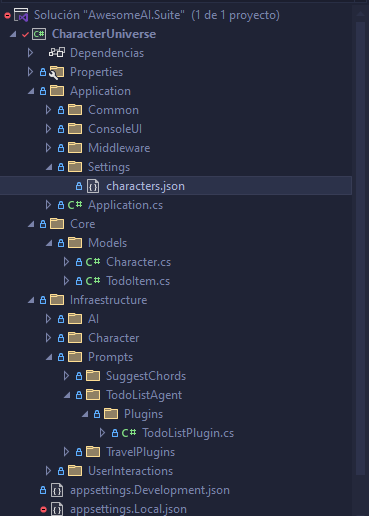Expand the Character folder under Infraestructure
Image resolution: width=369 pixels, height=516 pixels.
click(48, 338)
